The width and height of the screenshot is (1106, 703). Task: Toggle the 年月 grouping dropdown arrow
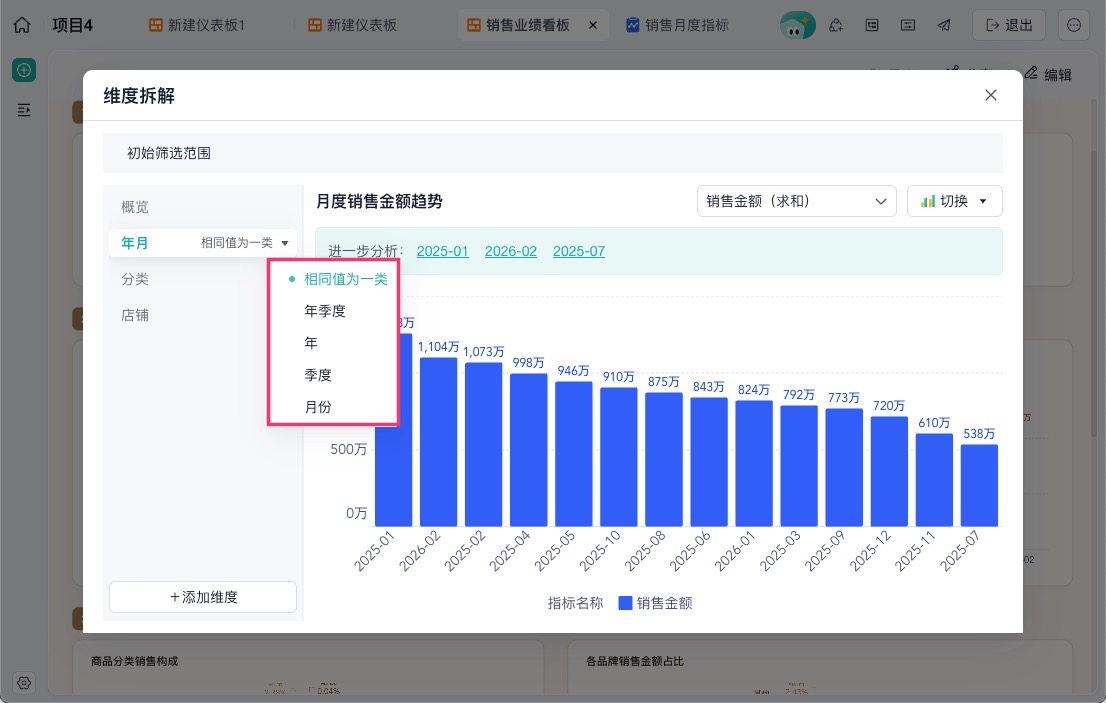285,243
